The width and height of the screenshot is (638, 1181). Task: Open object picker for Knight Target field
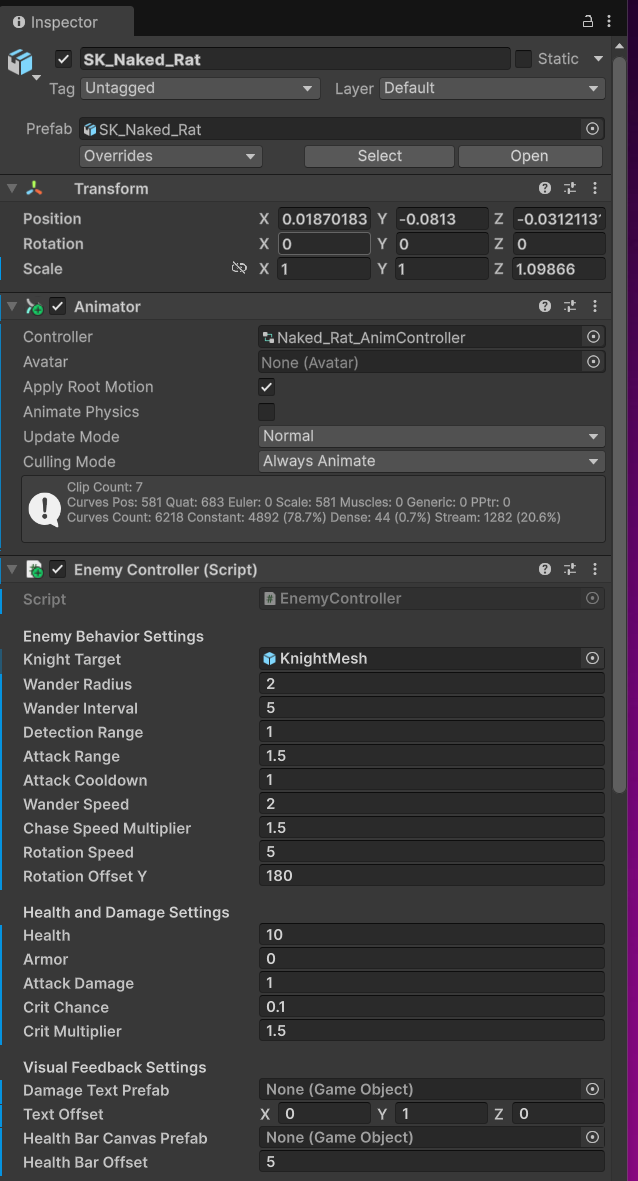coord(593,658)
